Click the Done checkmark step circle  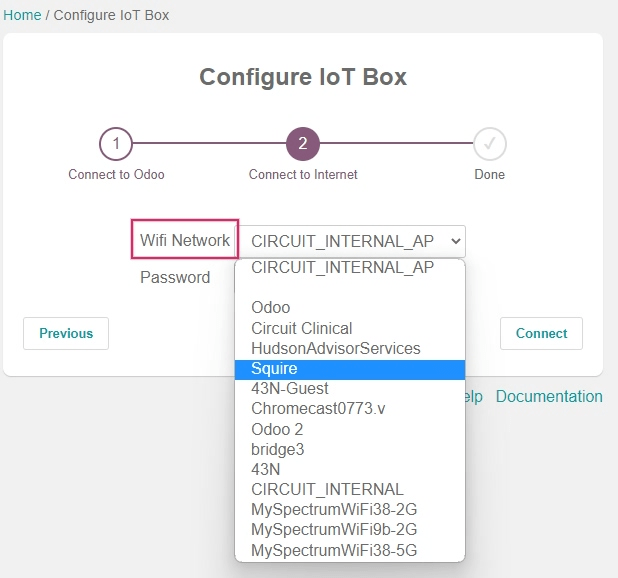click(490, 144)
